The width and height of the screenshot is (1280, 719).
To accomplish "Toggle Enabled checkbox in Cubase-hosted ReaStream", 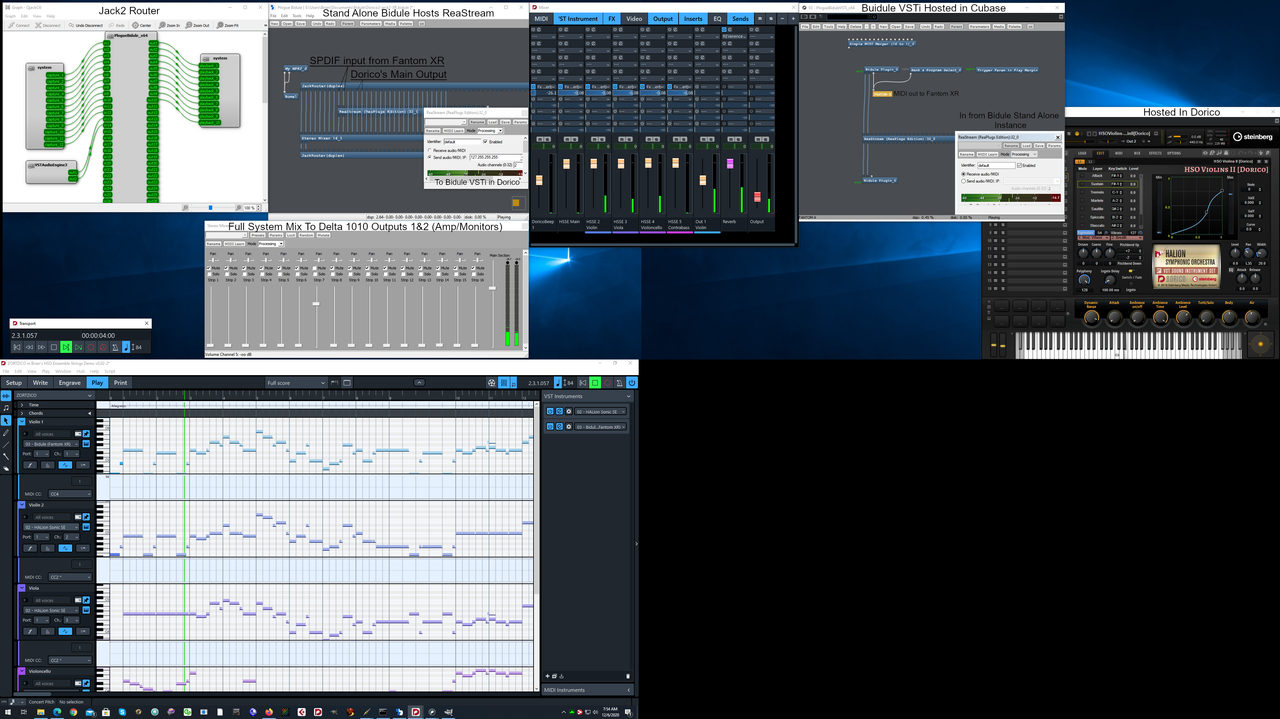I will pos(1020,165).
